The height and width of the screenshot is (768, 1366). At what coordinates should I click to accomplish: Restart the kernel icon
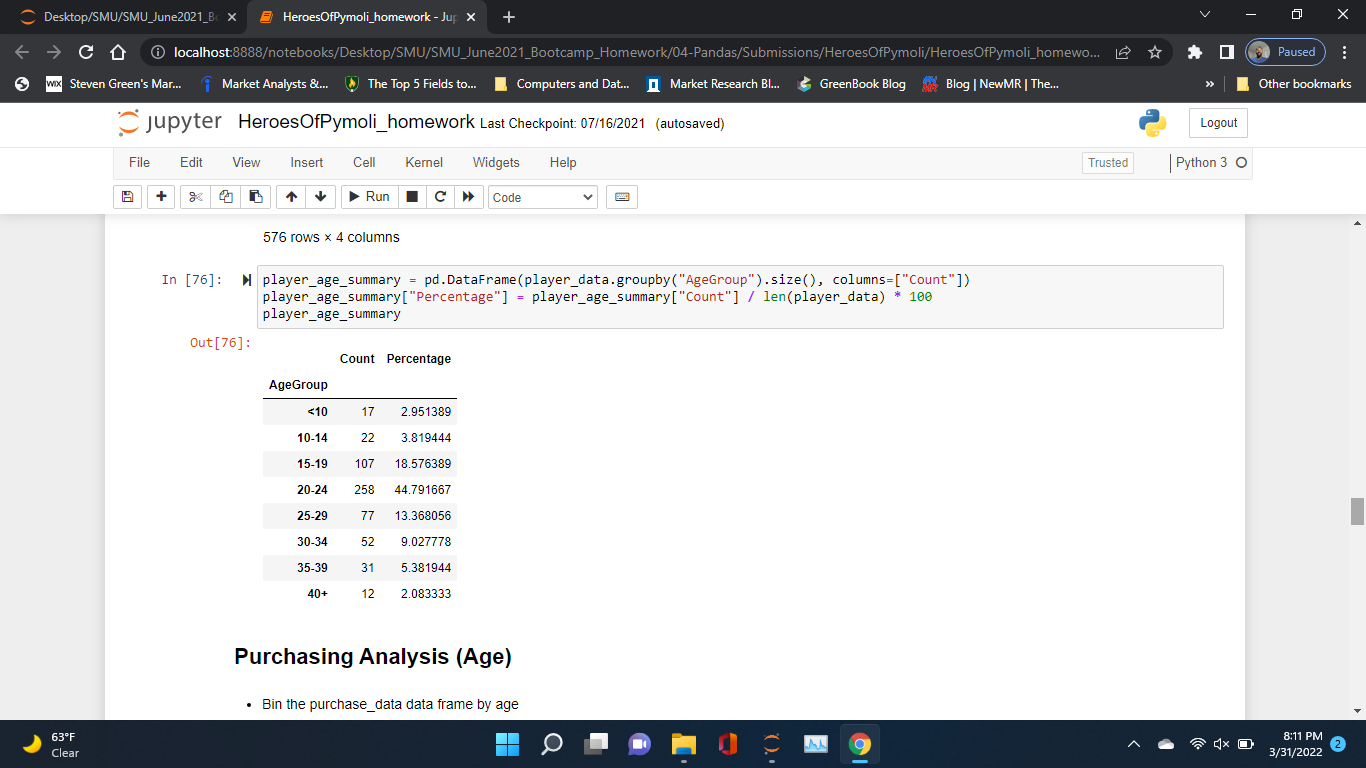439,197
